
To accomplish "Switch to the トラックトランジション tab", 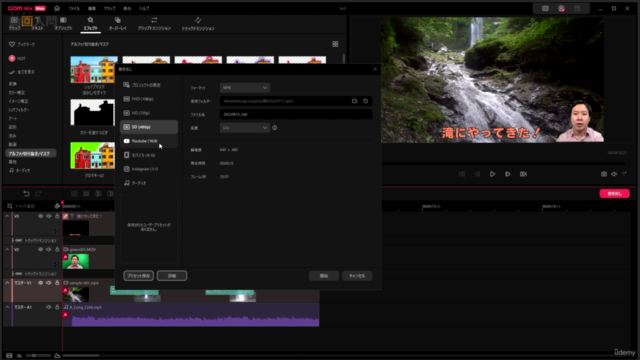I will pos(198,24).
